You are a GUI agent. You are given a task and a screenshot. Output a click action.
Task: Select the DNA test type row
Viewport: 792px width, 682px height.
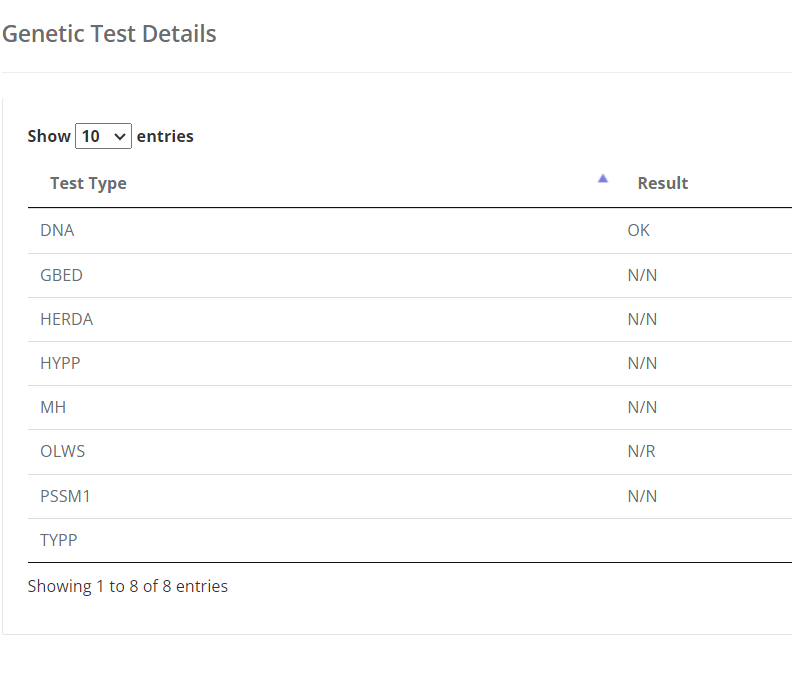[410, 230]
